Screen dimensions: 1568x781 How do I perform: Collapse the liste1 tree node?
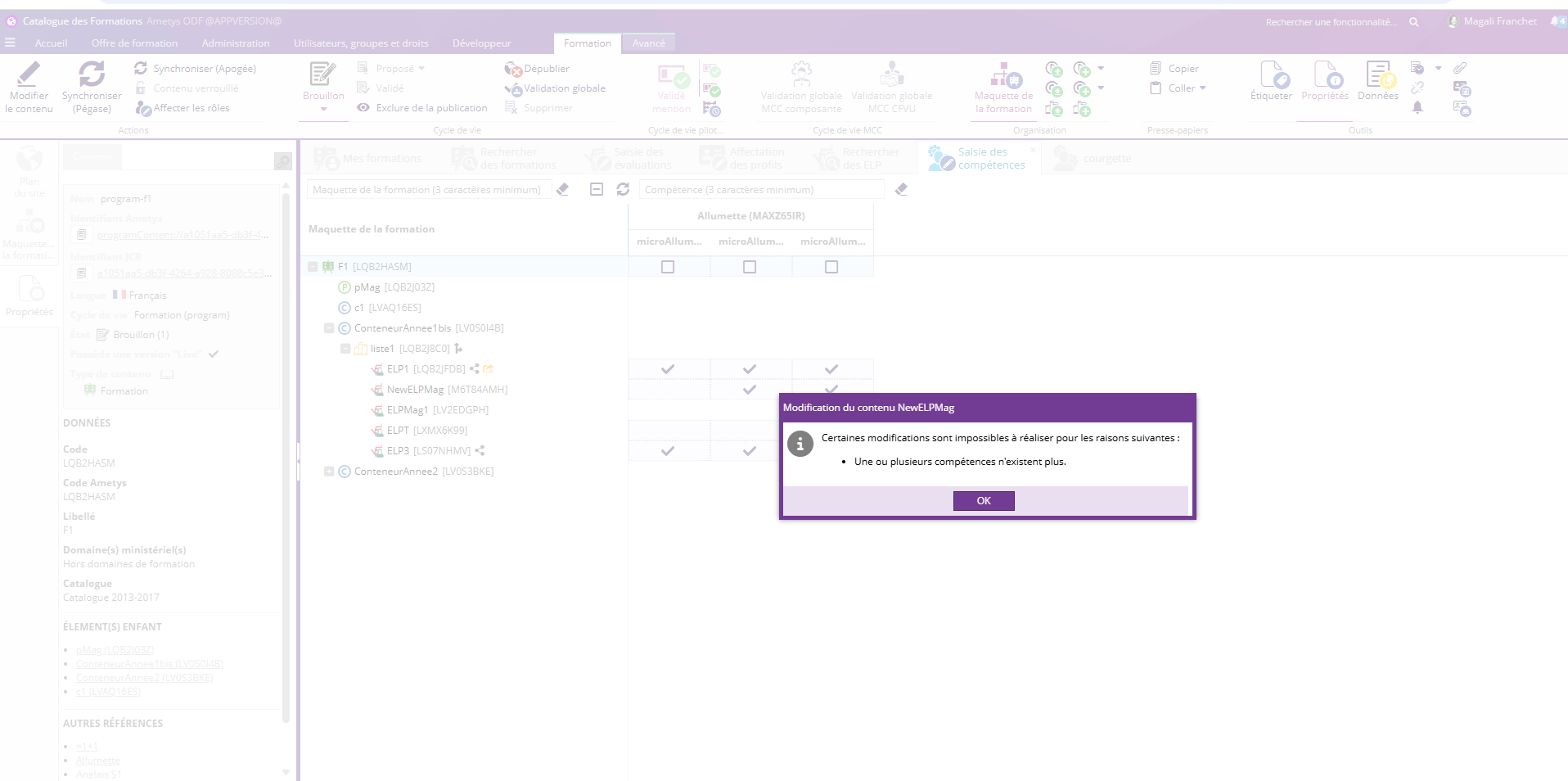pos(345,348)
